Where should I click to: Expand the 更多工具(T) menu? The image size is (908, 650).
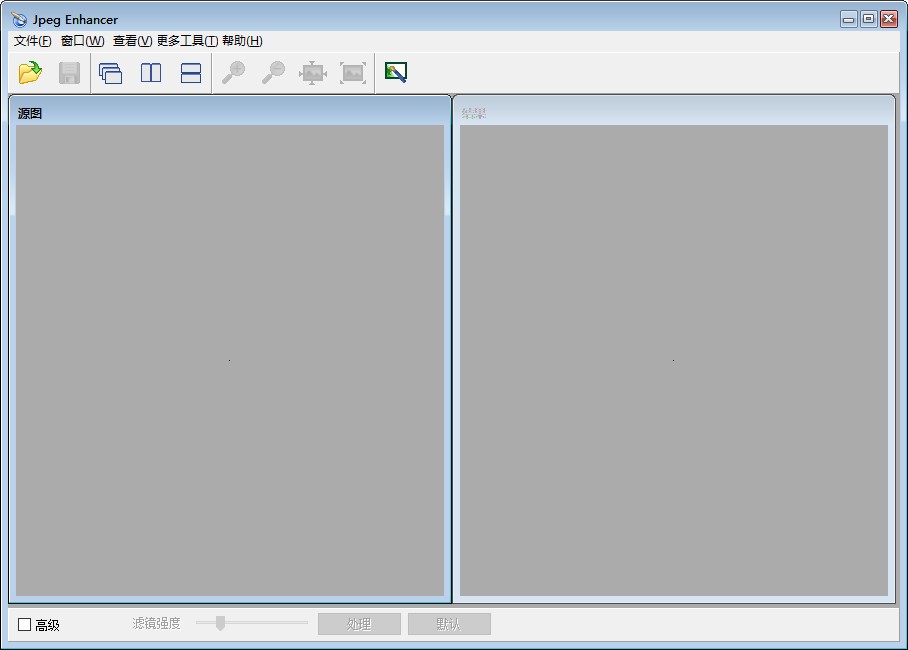187,41
